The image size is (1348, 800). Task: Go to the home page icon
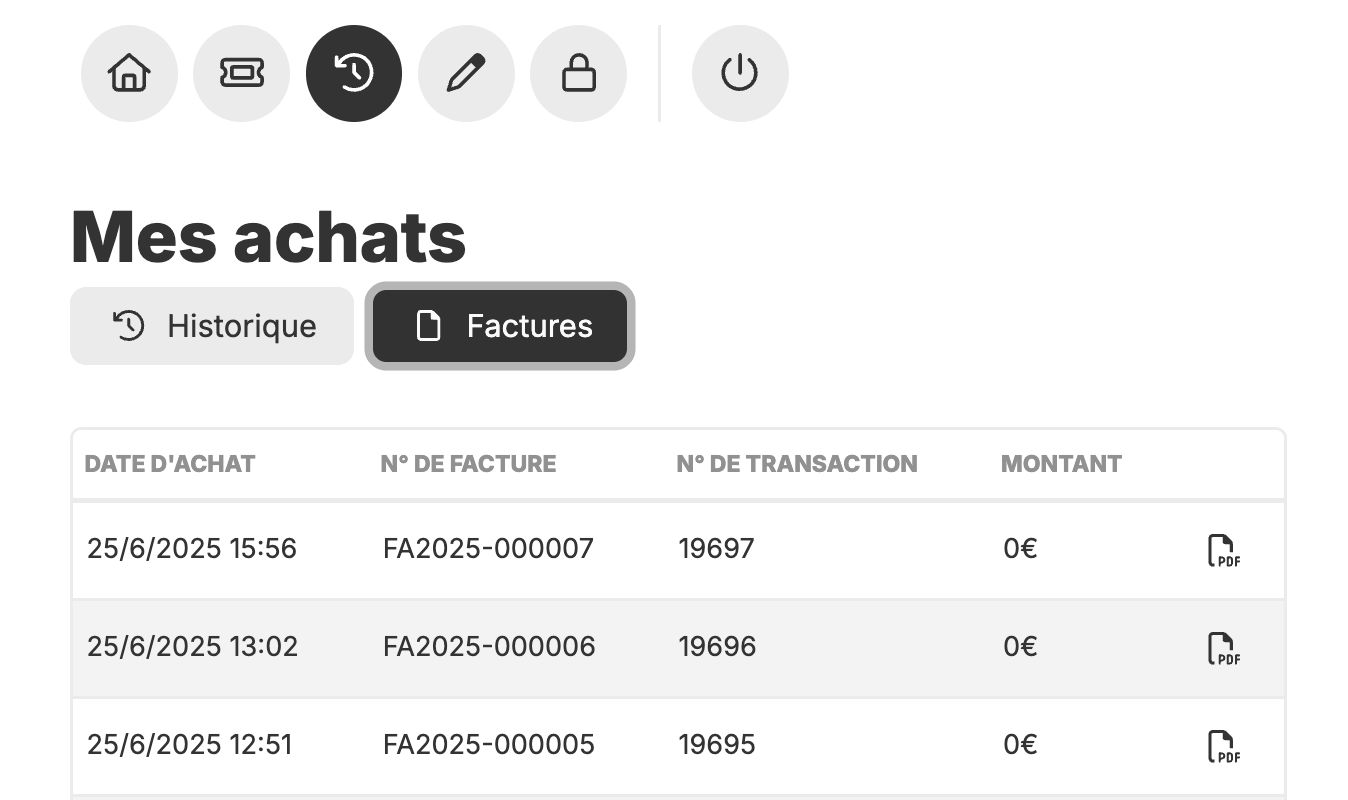point(129,74)
